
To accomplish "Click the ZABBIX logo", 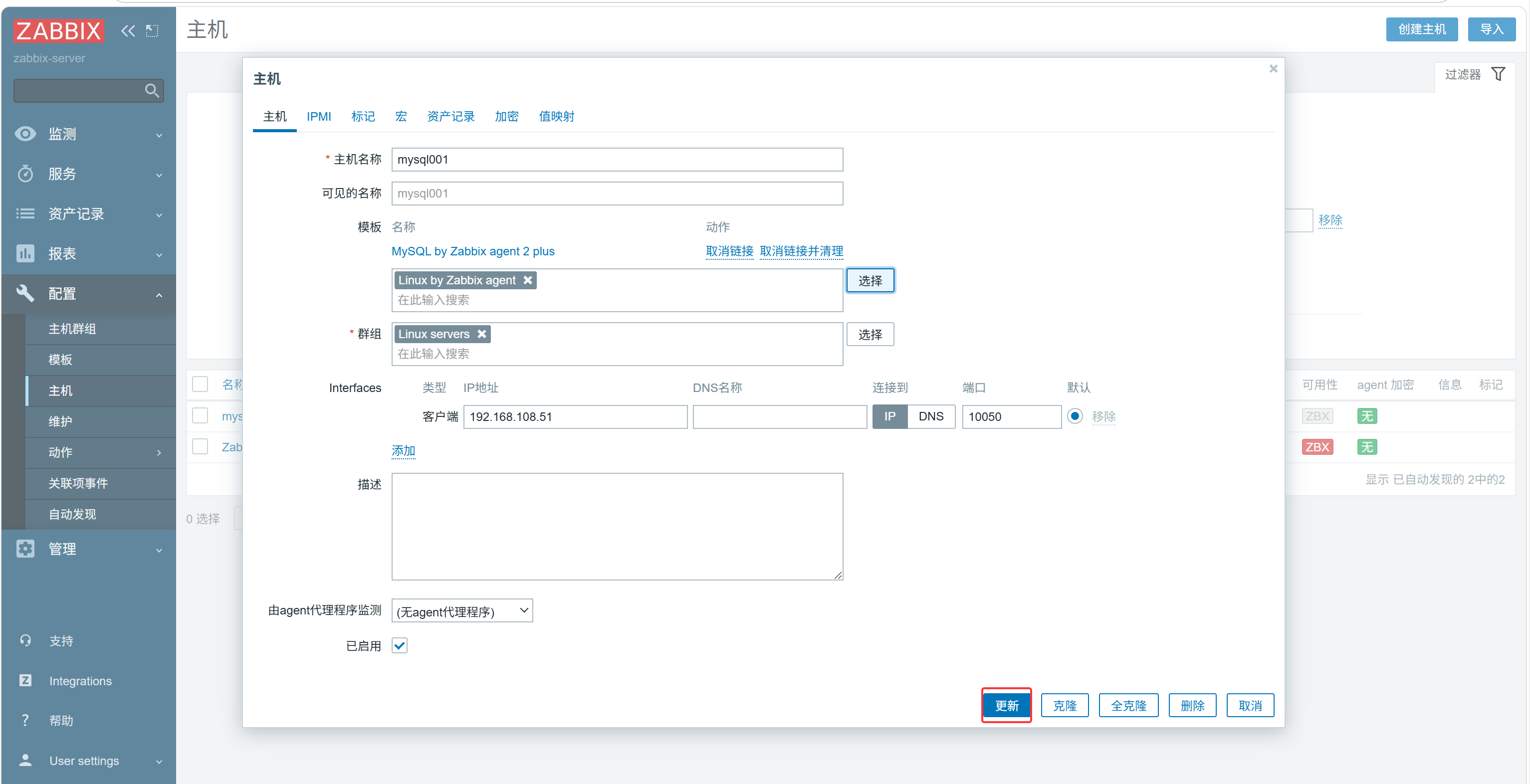I will [58, 30].
